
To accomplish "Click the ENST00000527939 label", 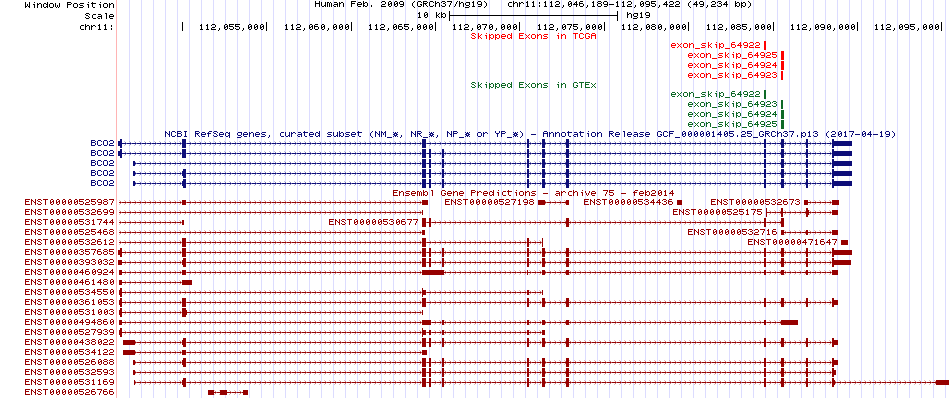I will tap(70, 332).
